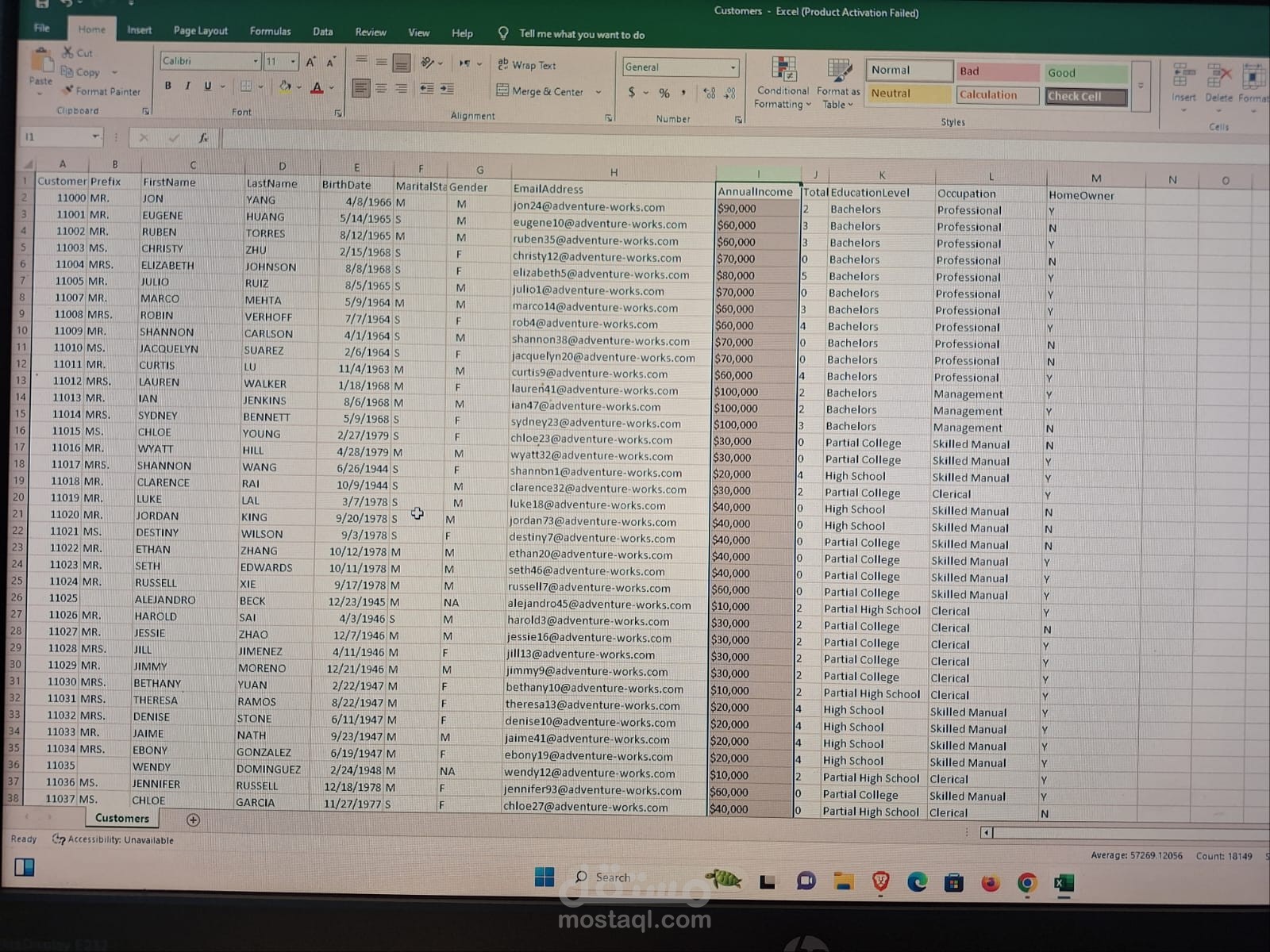Switch to the Review tab
1270x952 pixels.
point(371,33)
